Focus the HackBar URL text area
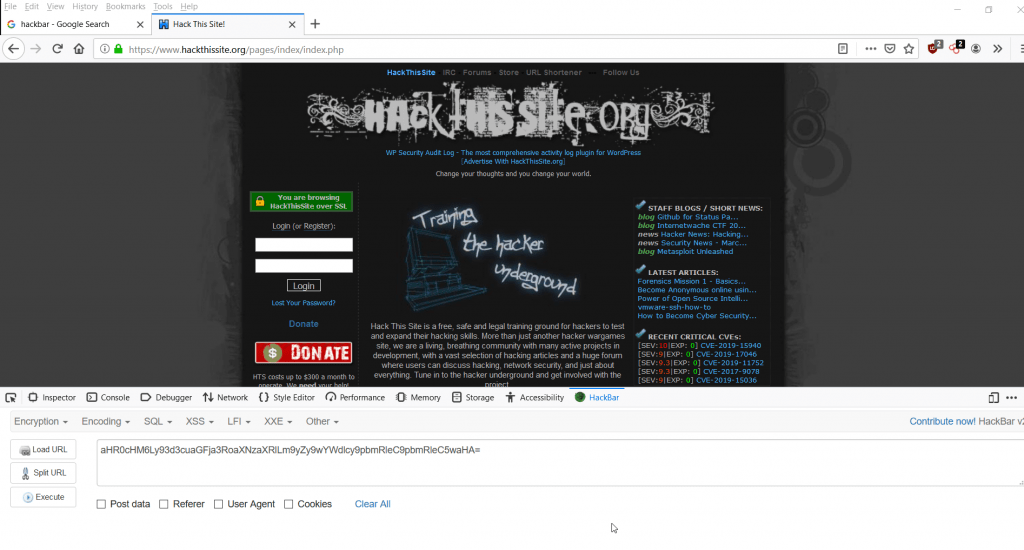 [x=560, y=462]
